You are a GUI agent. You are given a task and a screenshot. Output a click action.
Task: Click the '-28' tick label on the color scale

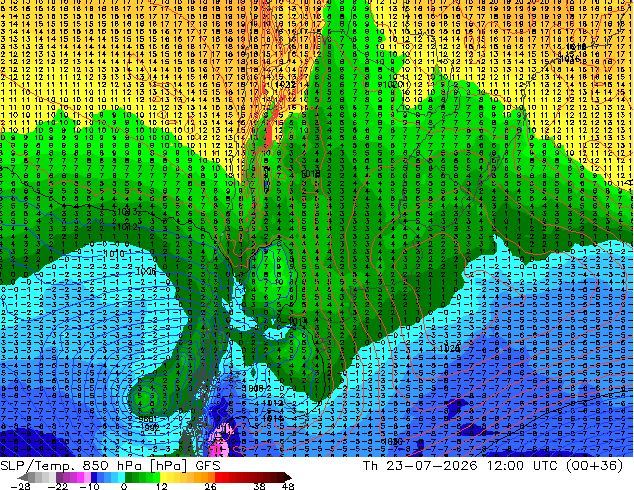coord(20,486)
